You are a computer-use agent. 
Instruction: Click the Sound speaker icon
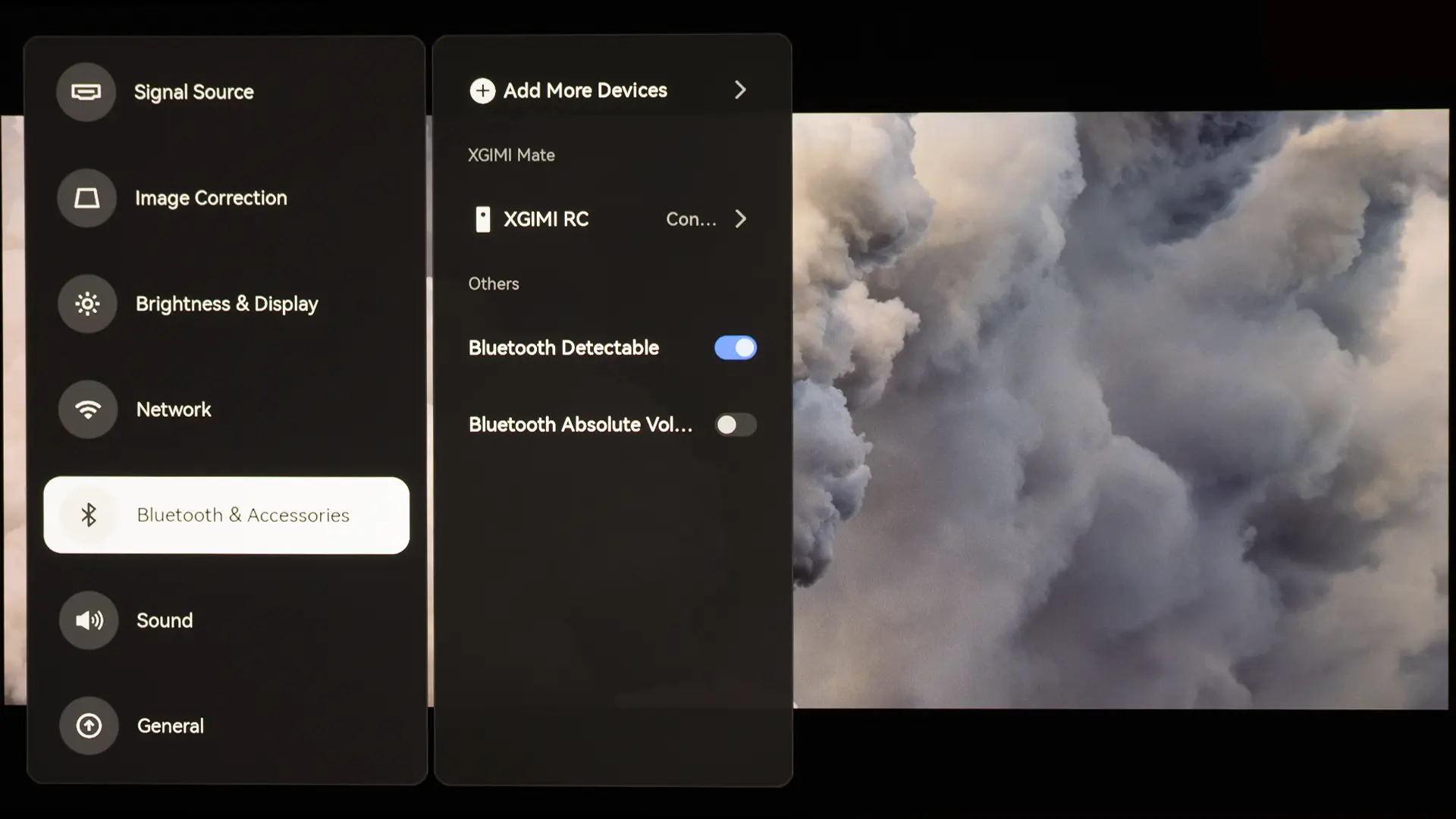[89, 620]
